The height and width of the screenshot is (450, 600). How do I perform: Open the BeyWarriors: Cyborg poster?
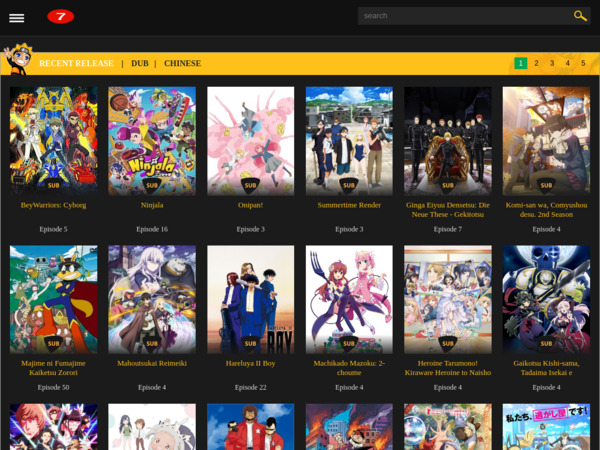[54, 141]
